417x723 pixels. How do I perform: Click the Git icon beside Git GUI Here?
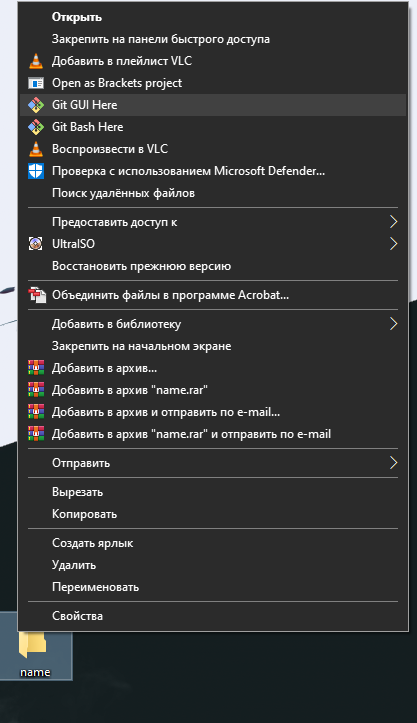pyautogui.click(x=36, y=105)
